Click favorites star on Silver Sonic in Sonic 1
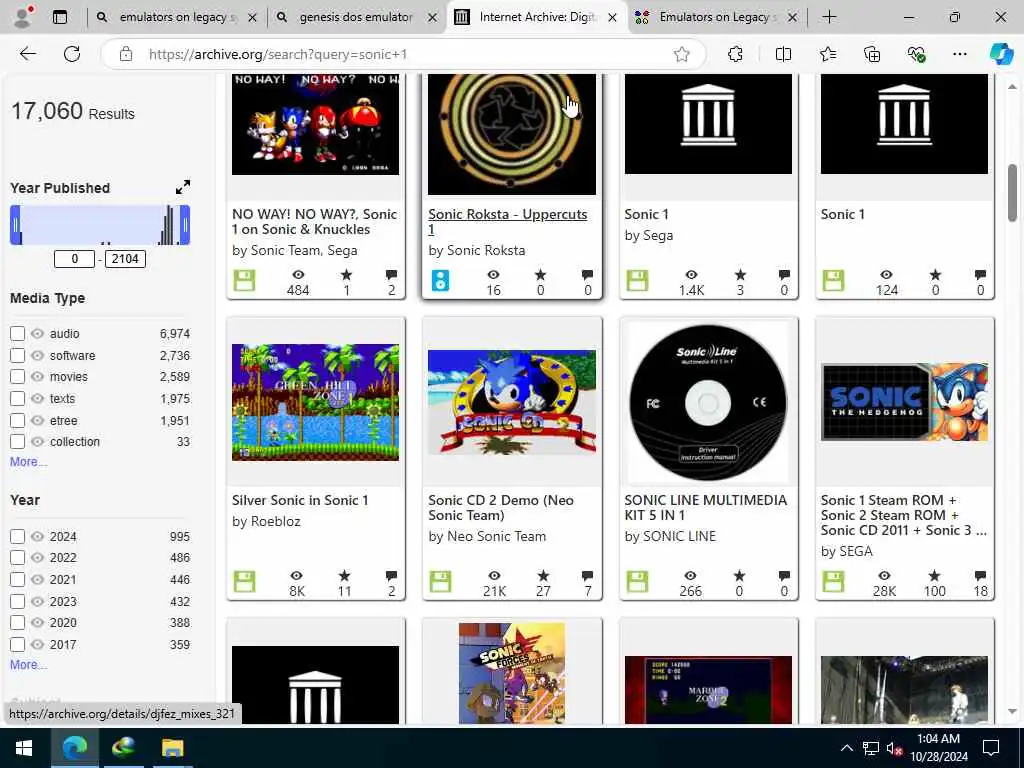The height and width of the screenshot is (768, 1024). (x=344, y=575)
